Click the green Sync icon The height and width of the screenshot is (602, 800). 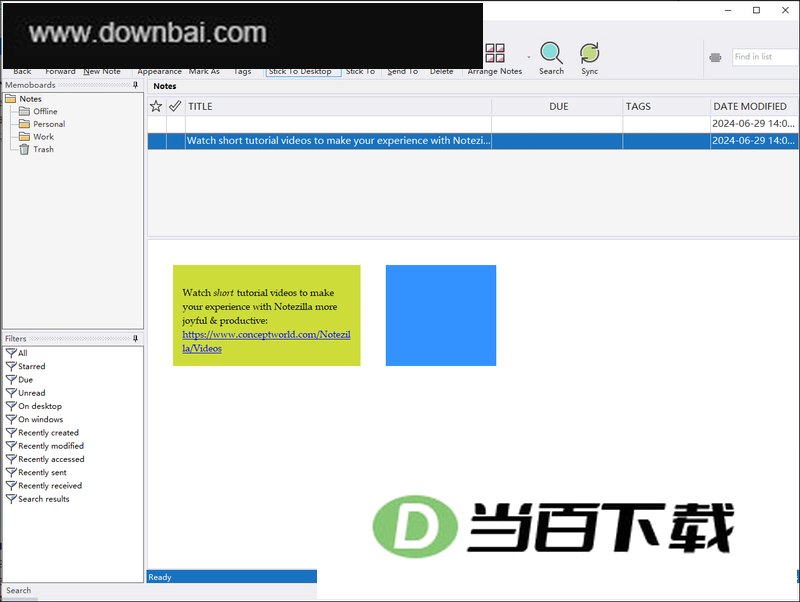(x=589, y=53)
